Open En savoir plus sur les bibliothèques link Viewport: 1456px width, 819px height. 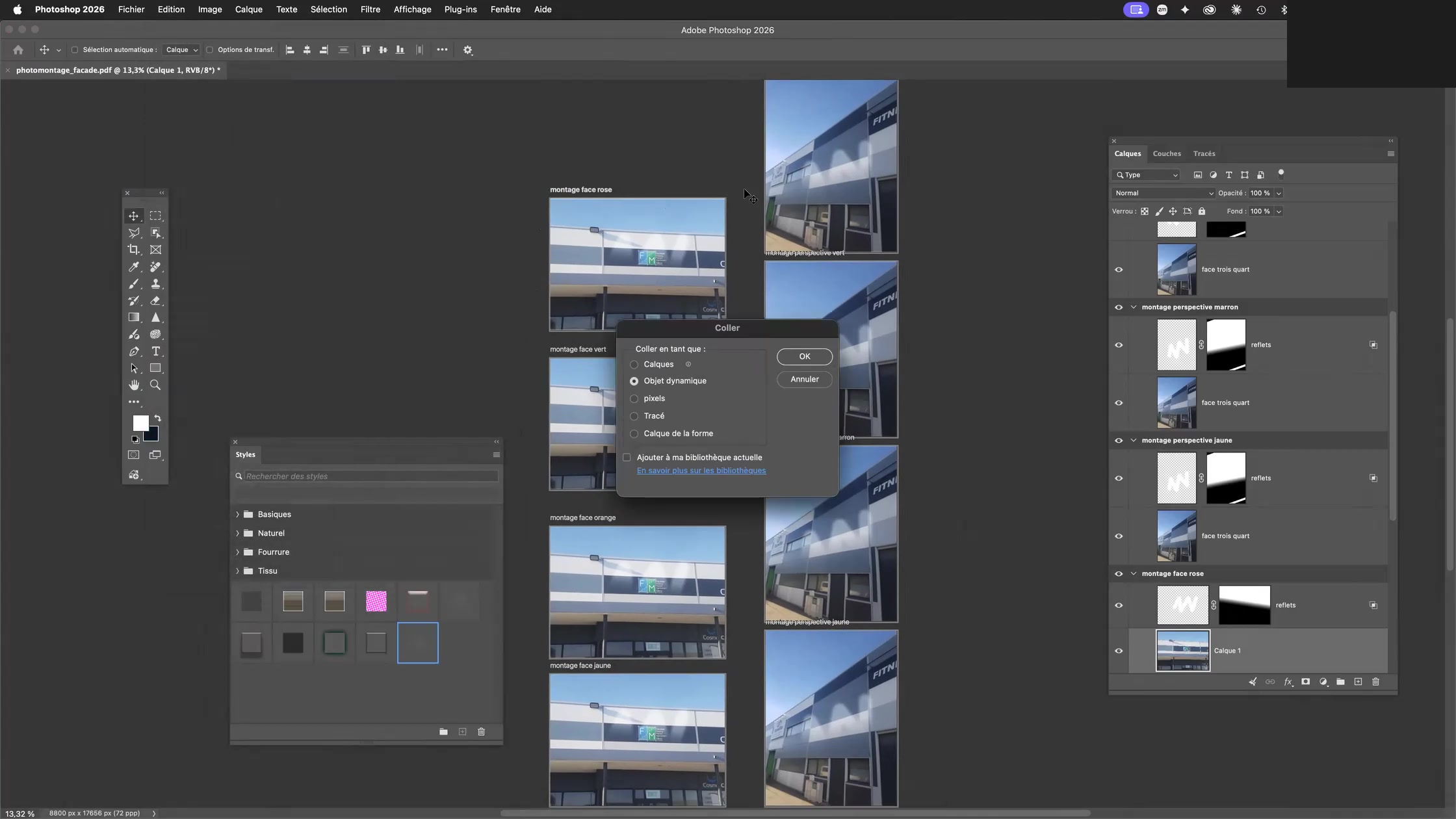701,471
